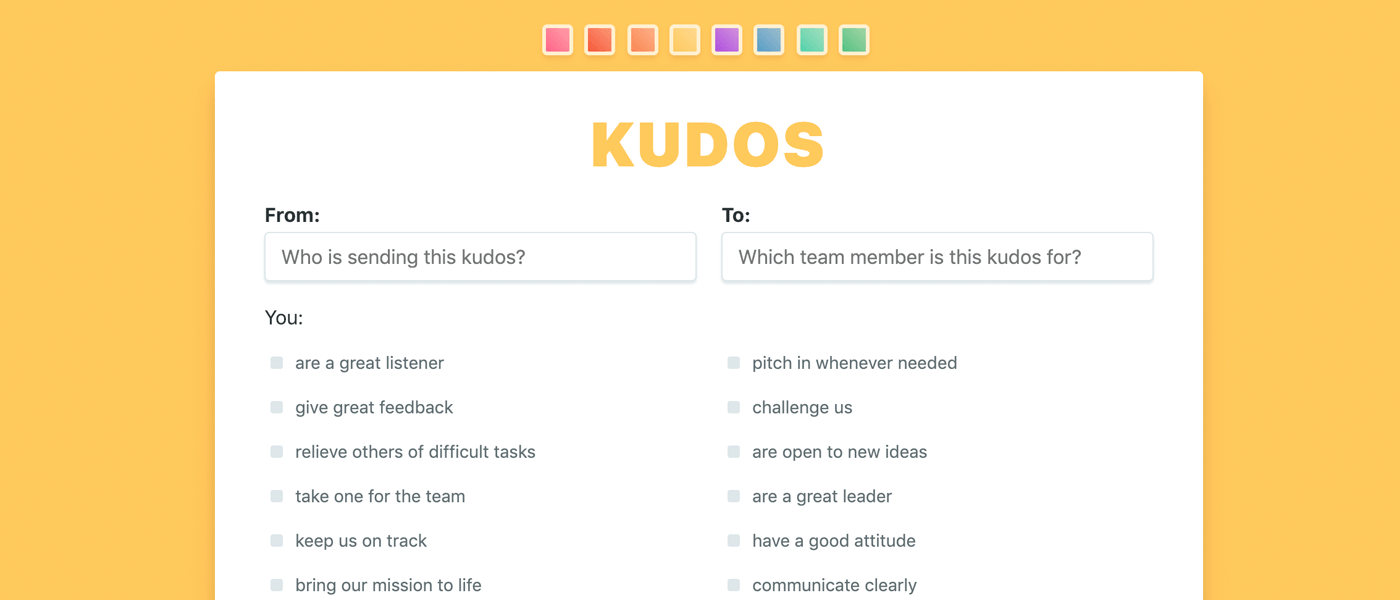This screenshot has width=1400, height=600.
Task: Tick the "give great feedback" checkbox
Action: point(277,407)
